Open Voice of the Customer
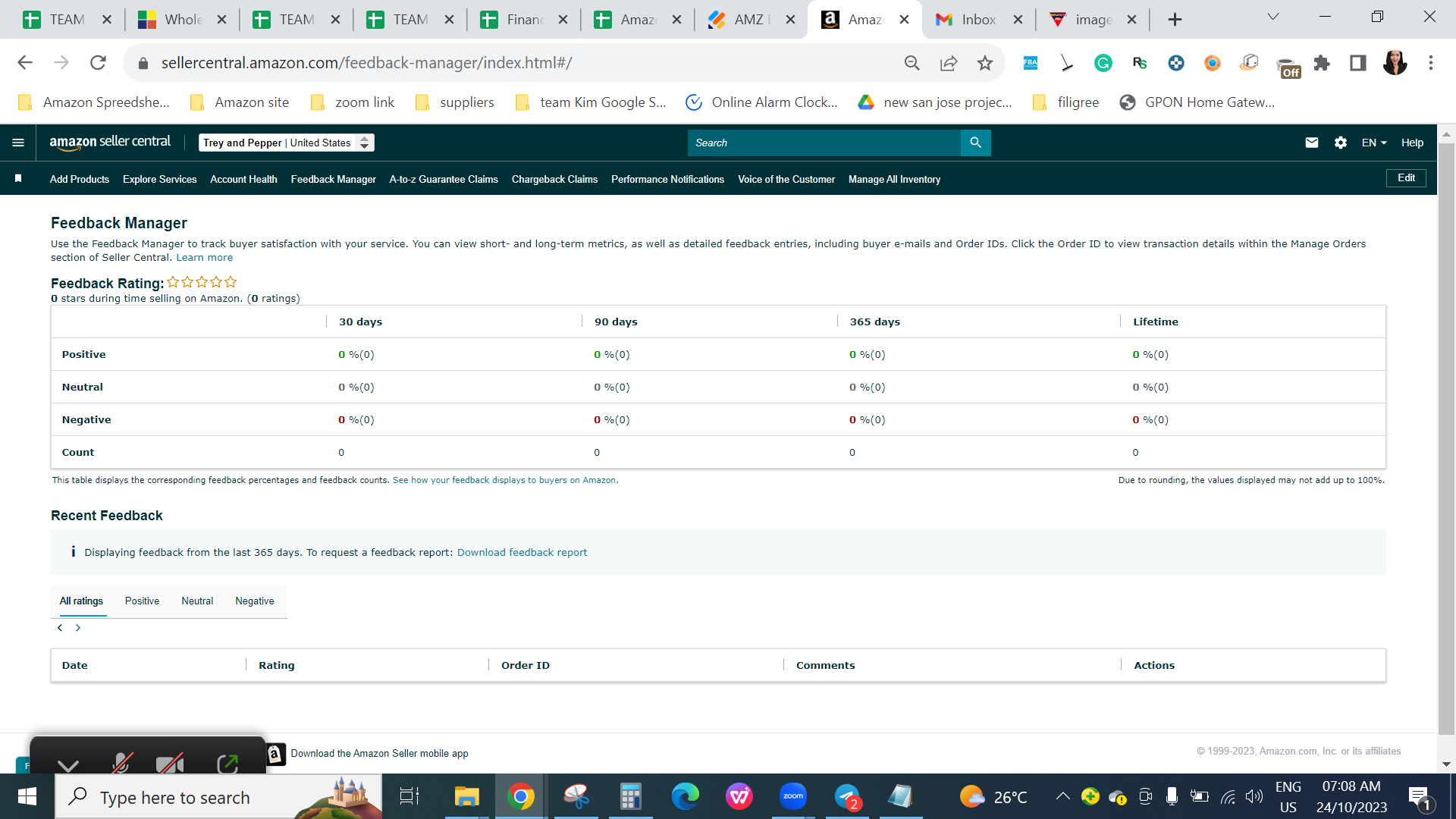1456x819 pixels. tap(786, 180)
